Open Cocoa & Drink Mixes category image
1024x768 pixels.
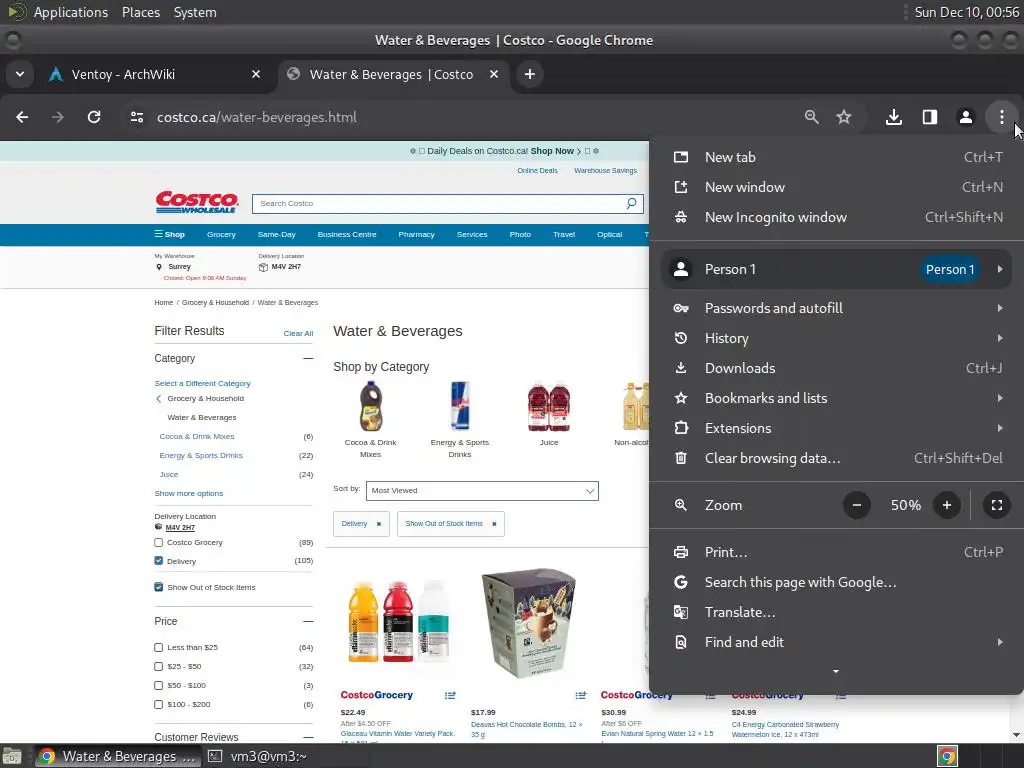[370, 408]
